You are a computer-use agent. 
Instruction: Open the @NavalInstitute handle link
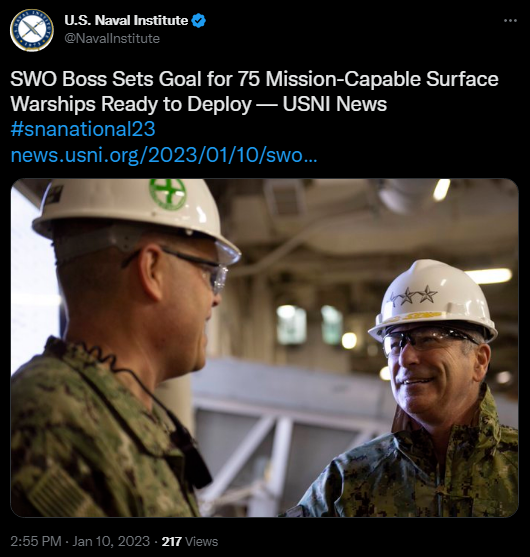[x=112, y=38]
